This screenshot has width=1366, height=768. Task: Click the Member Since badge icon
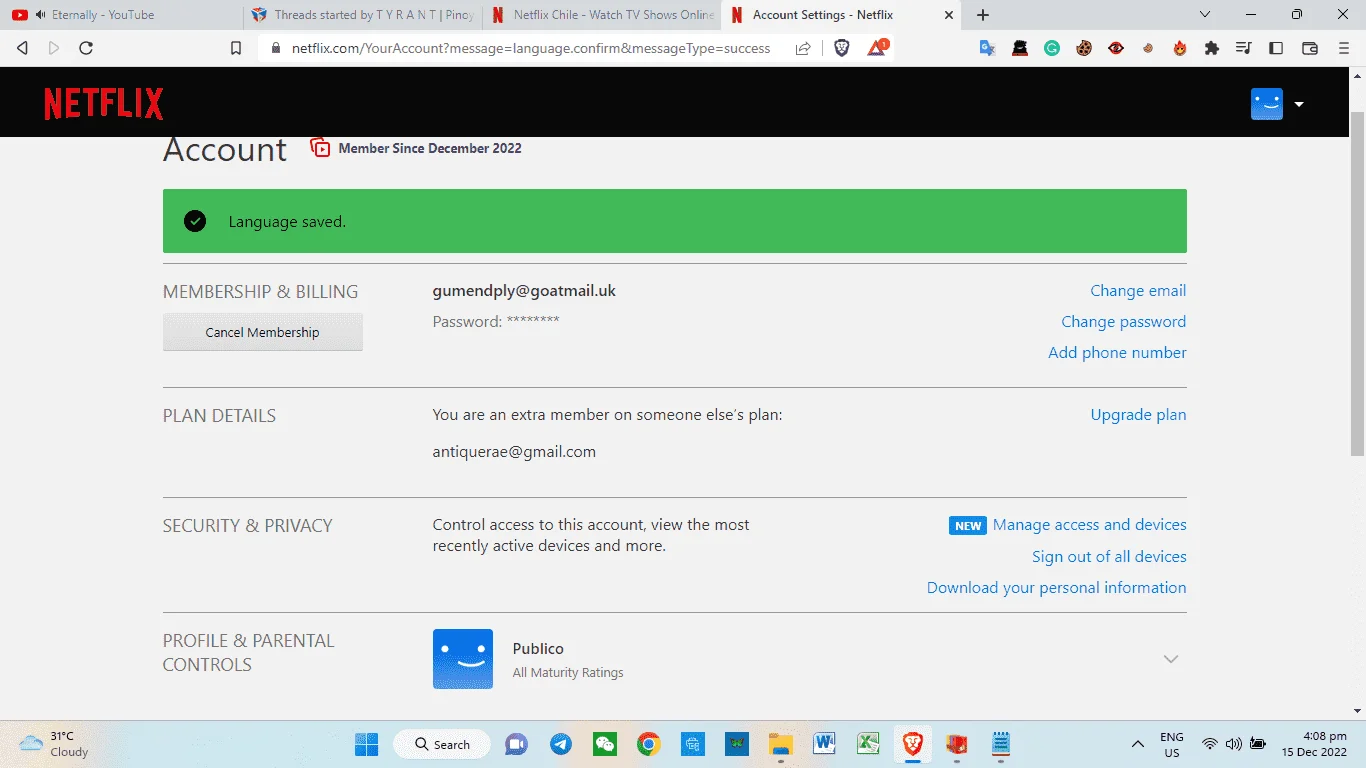pyautogui.click(x=320, y=148)
